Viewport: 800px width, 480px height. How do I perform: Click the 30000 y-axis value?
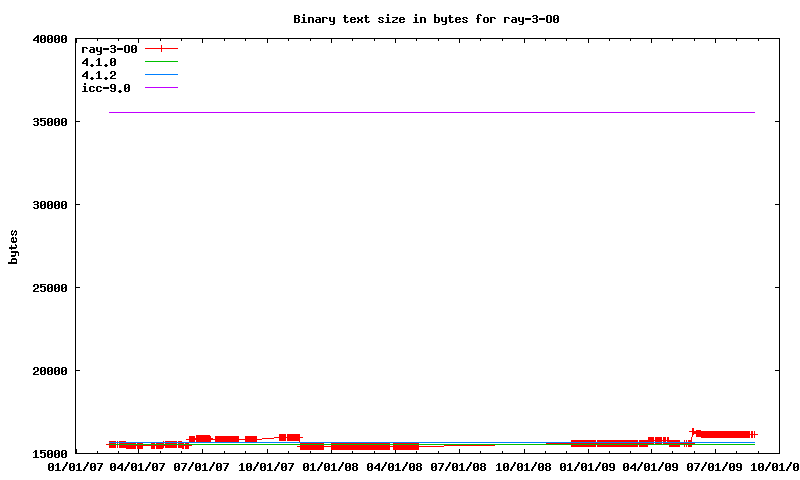point(50,205)
